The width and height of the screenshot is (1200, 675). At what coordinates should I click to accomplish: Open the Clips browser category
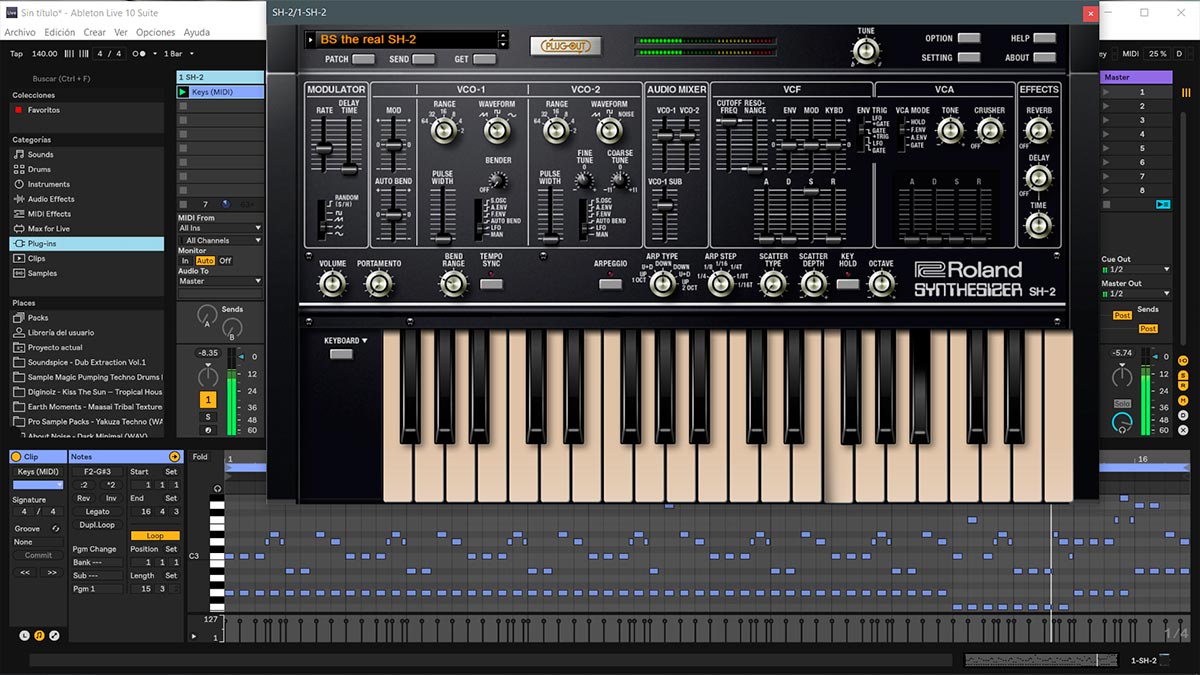point(86,258)
